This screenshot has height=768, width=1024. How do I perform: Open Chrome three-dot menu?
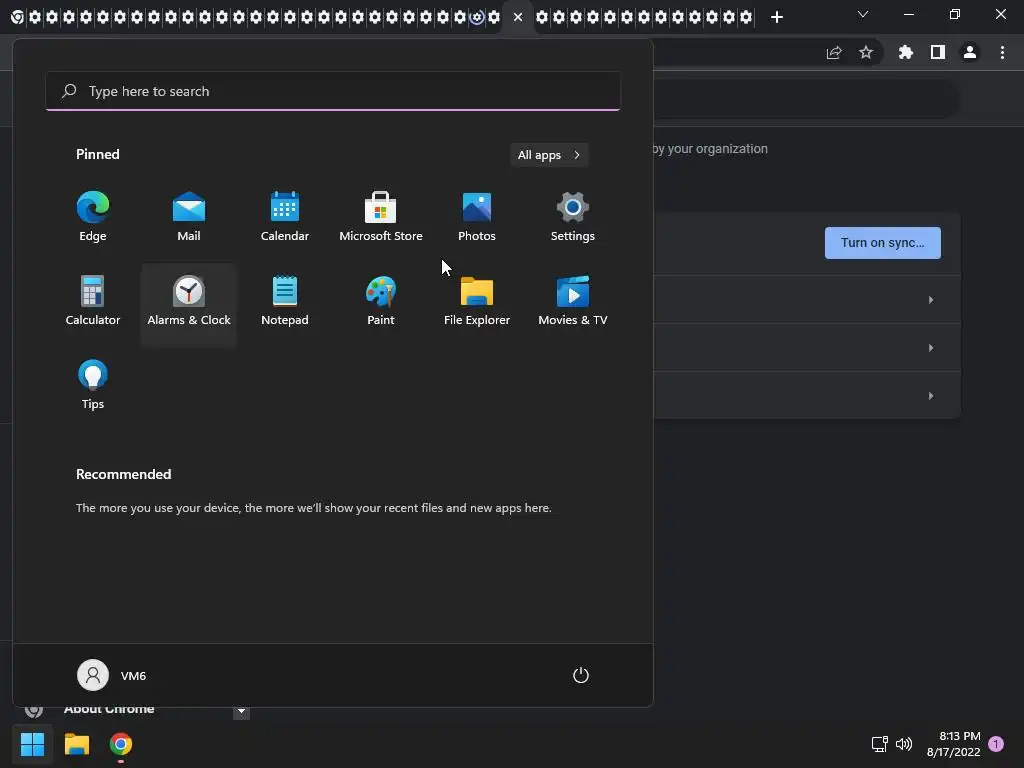pos(1002,52)
